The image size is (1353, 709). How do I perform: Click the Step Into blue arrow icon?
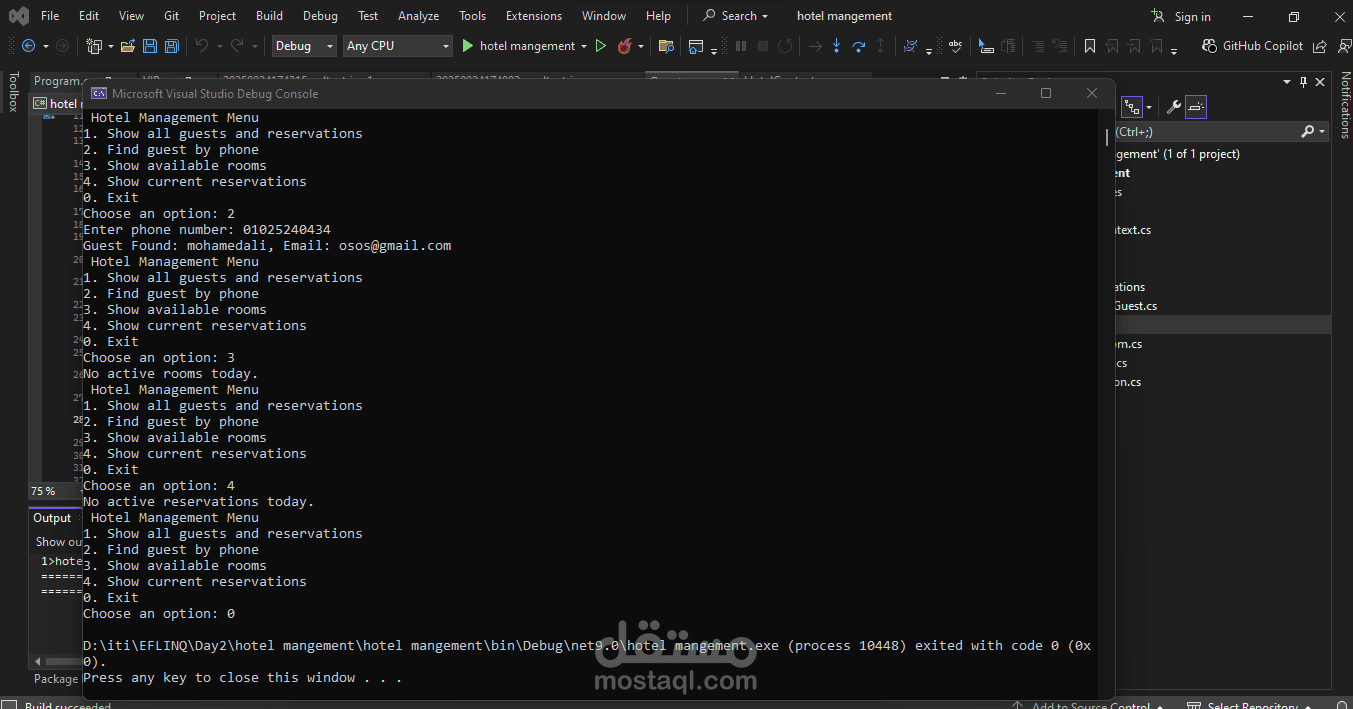click(x=837, y=46)
